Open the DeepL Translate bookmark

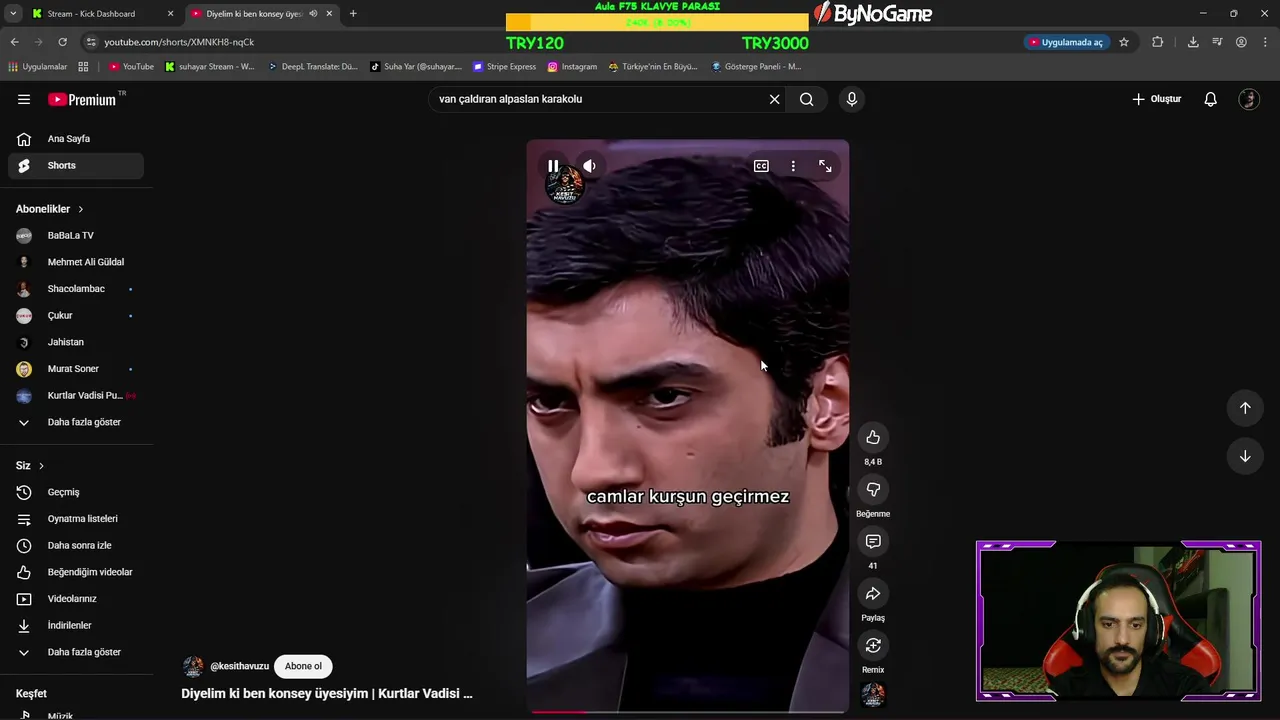[x=312, y=67]
